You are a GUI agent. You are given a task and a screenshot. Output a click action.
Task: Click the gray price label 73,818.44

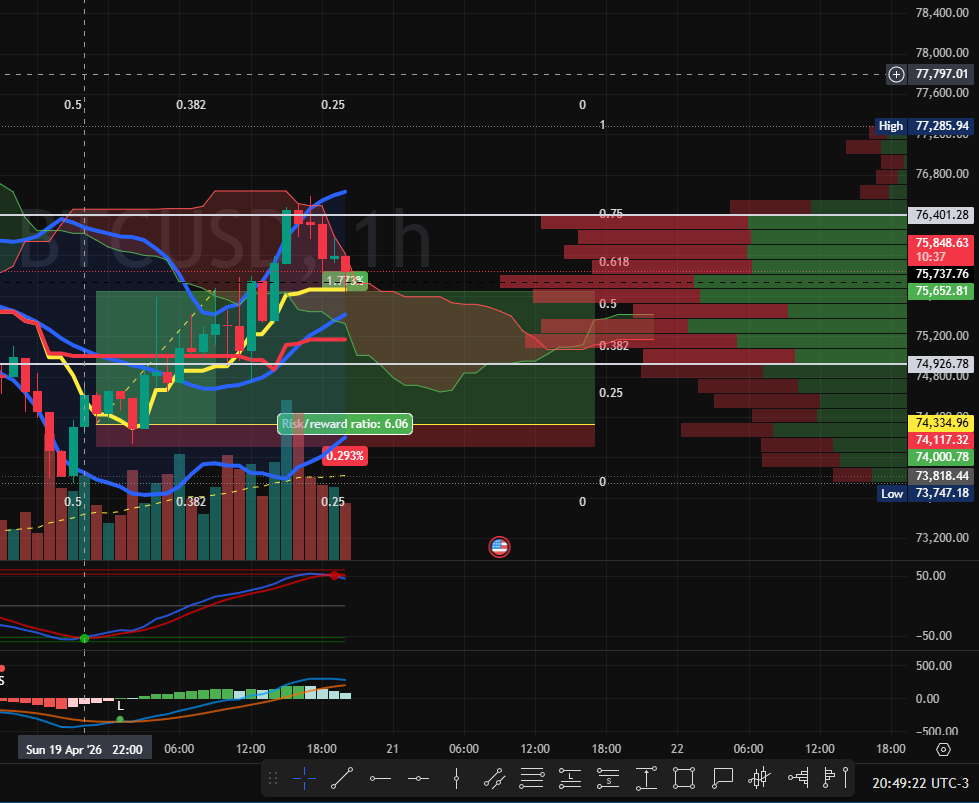[x=941, y=476]
